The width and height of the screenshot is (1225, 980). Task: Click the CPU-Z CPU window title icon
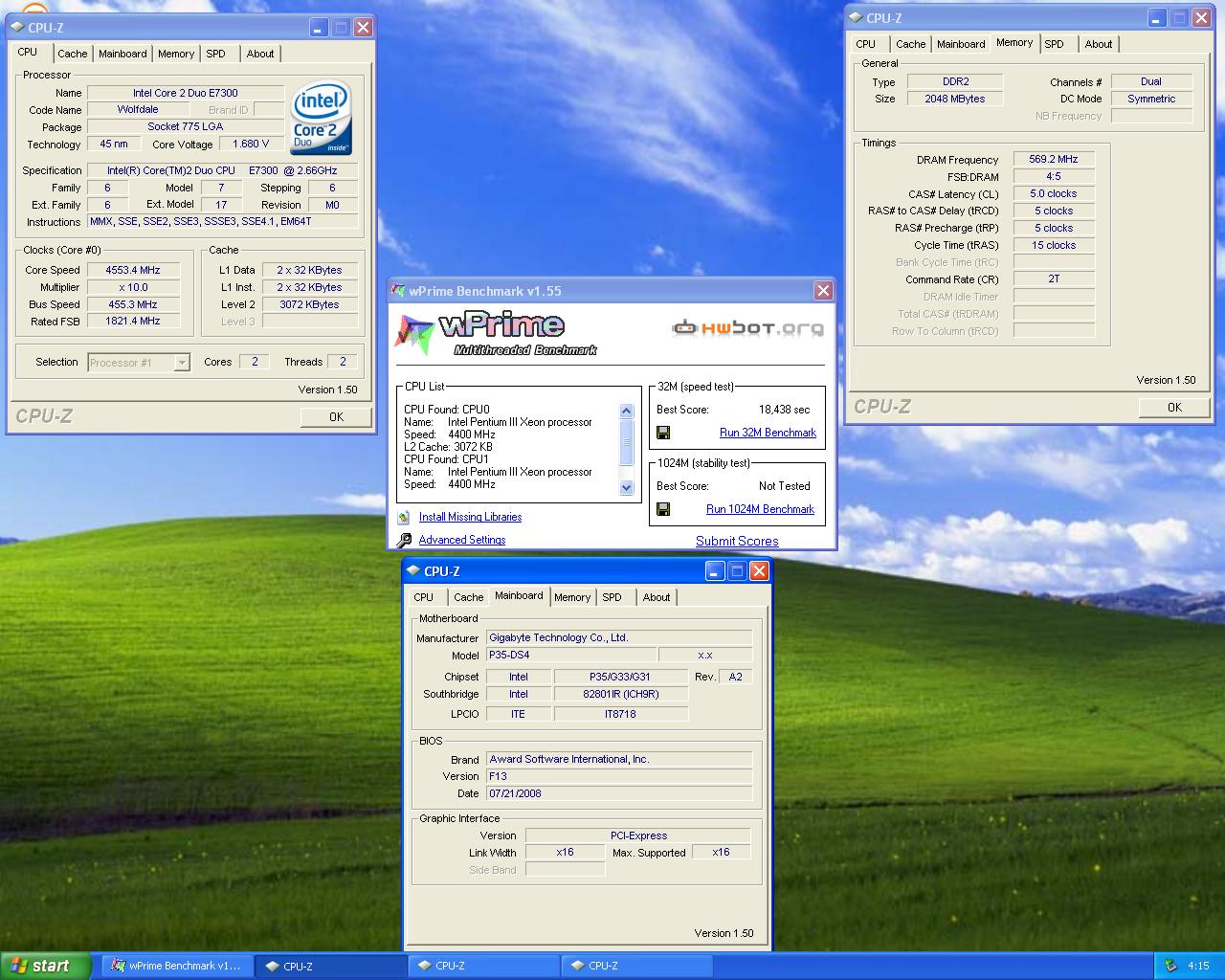[x=18, y=28]
